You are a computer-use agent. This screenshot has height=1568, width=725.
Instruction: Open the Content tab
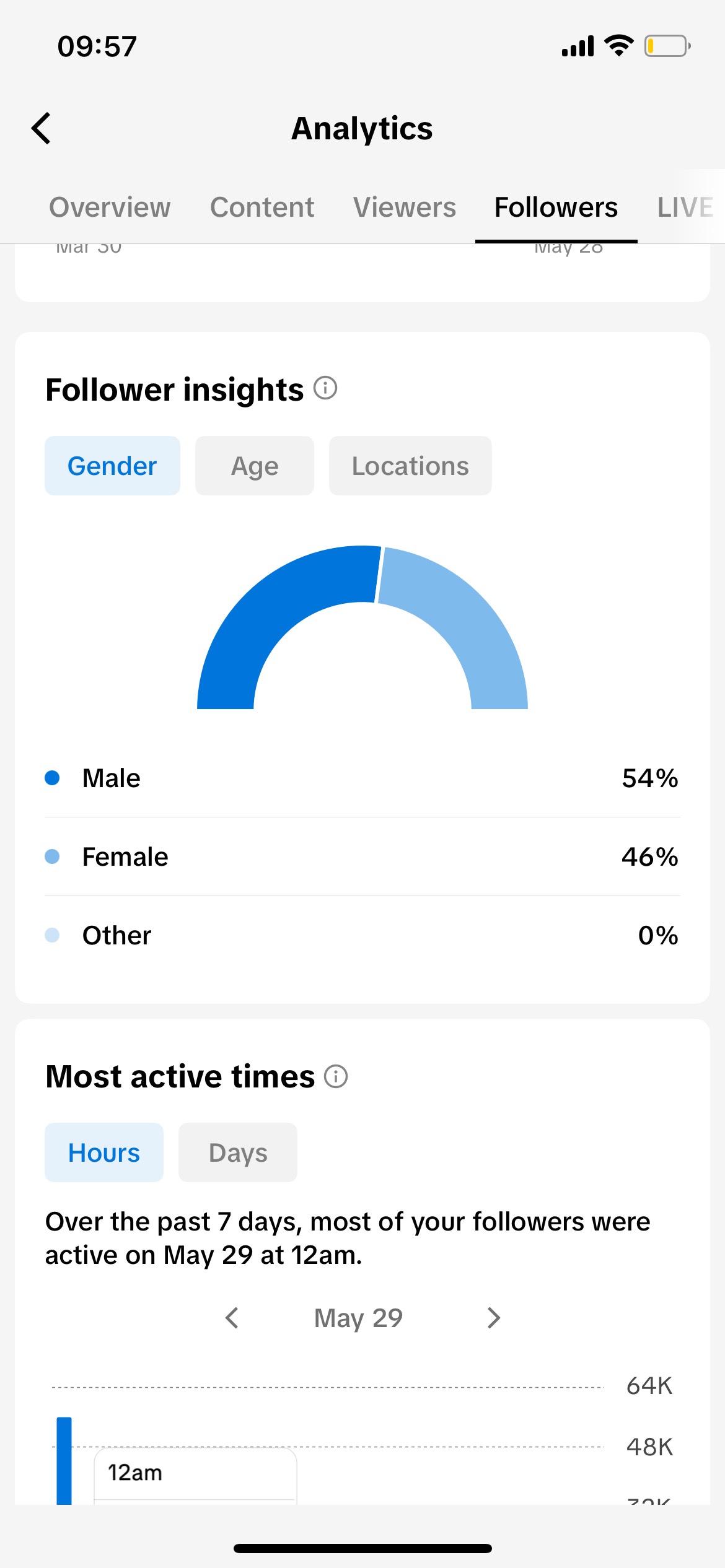(262, 207)
